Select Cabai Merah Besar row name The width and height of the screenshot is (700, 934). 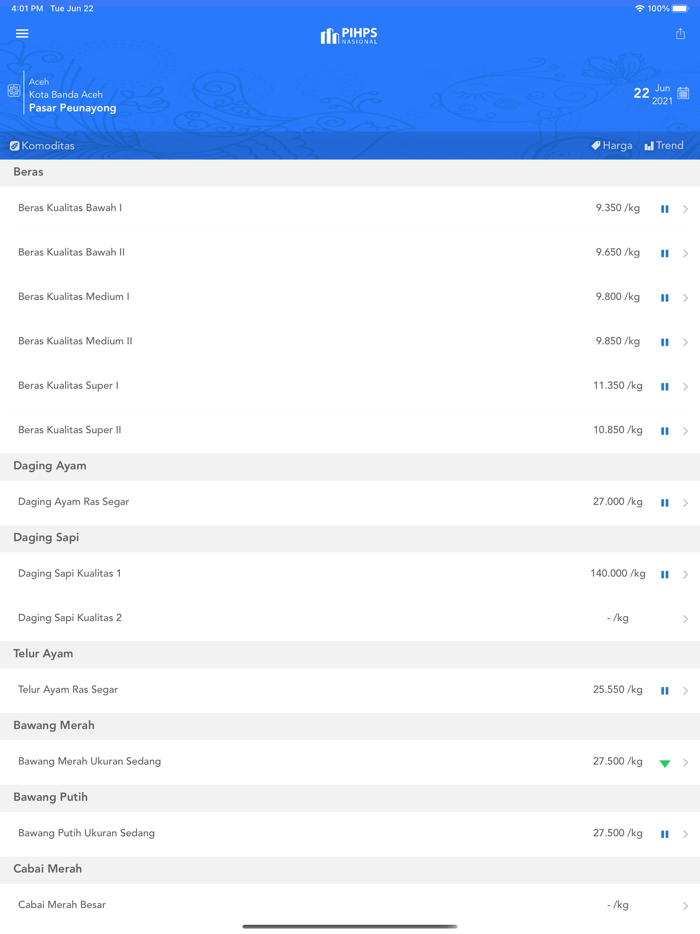[x=62, y=904]
